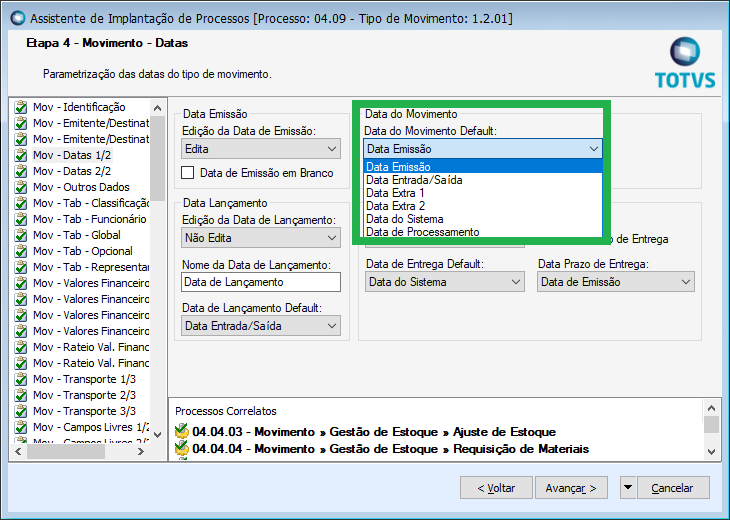Open the arrow menu button beside Cancelar
730x520 pixels.
(x=628, y=488)
